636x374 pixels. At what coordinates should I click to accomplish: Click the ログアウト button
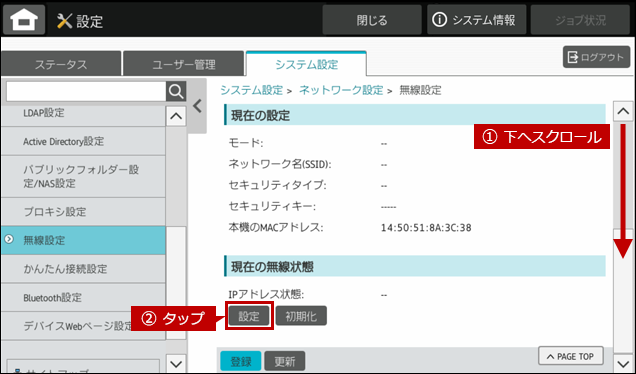596,57
